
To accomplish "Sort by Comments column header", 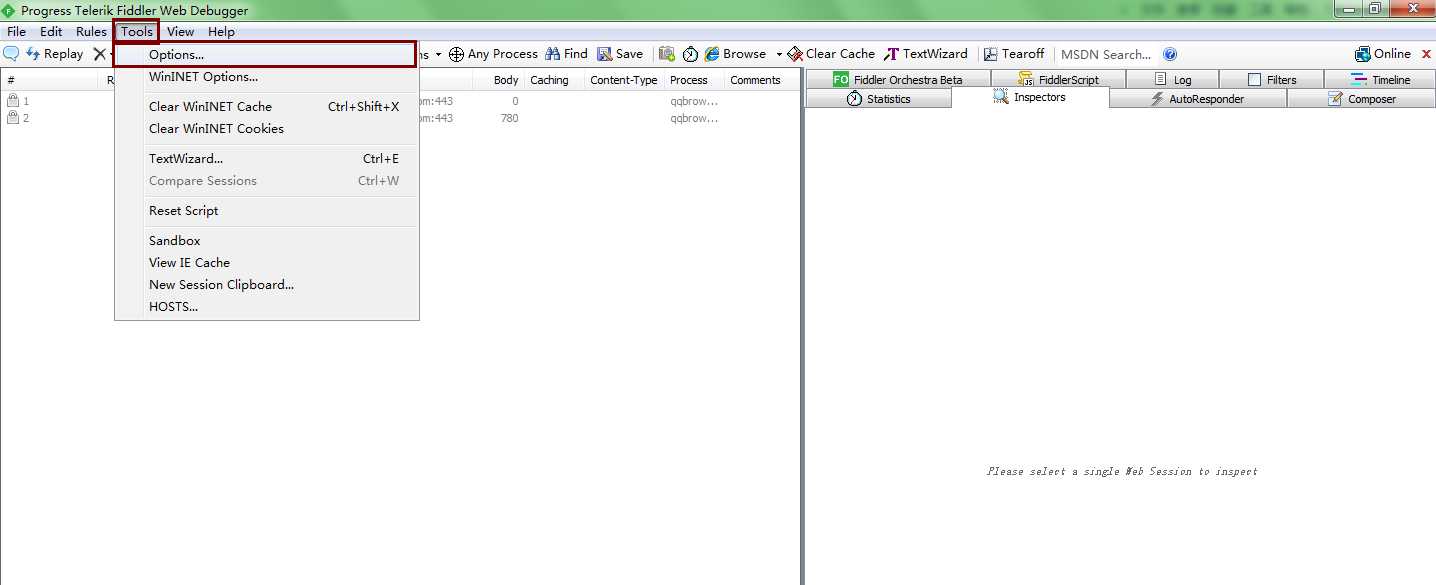I will pos(760,80).
